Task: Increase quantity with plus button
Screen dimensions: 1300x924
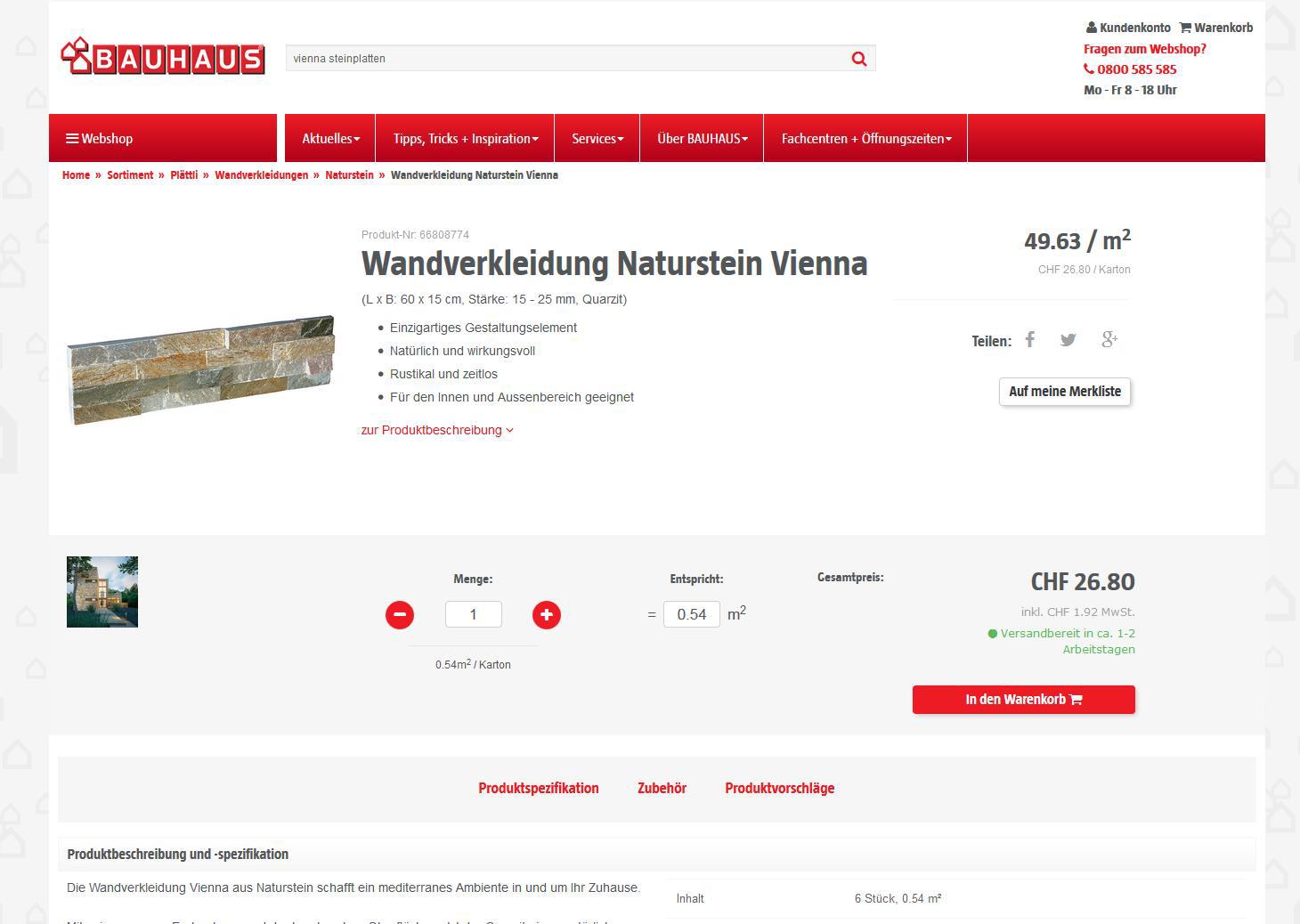Action: click(547, 614)
